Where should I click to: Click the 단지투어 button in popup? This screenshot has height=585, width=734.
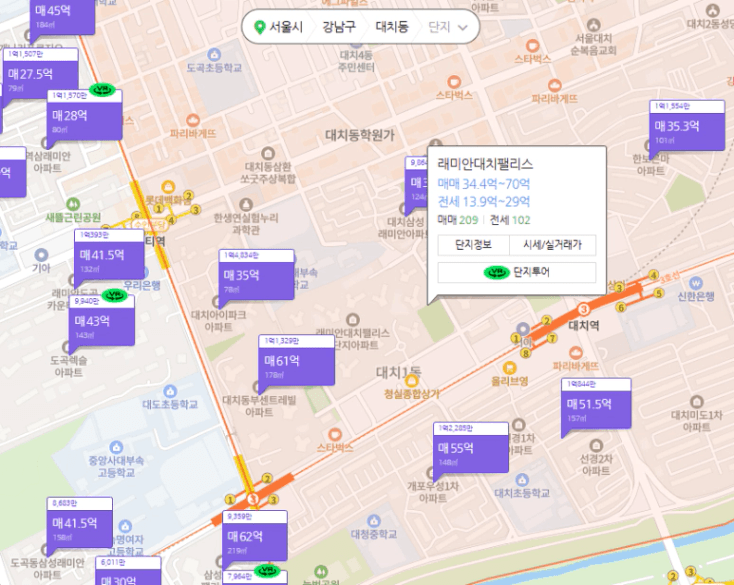pos(517,272)
